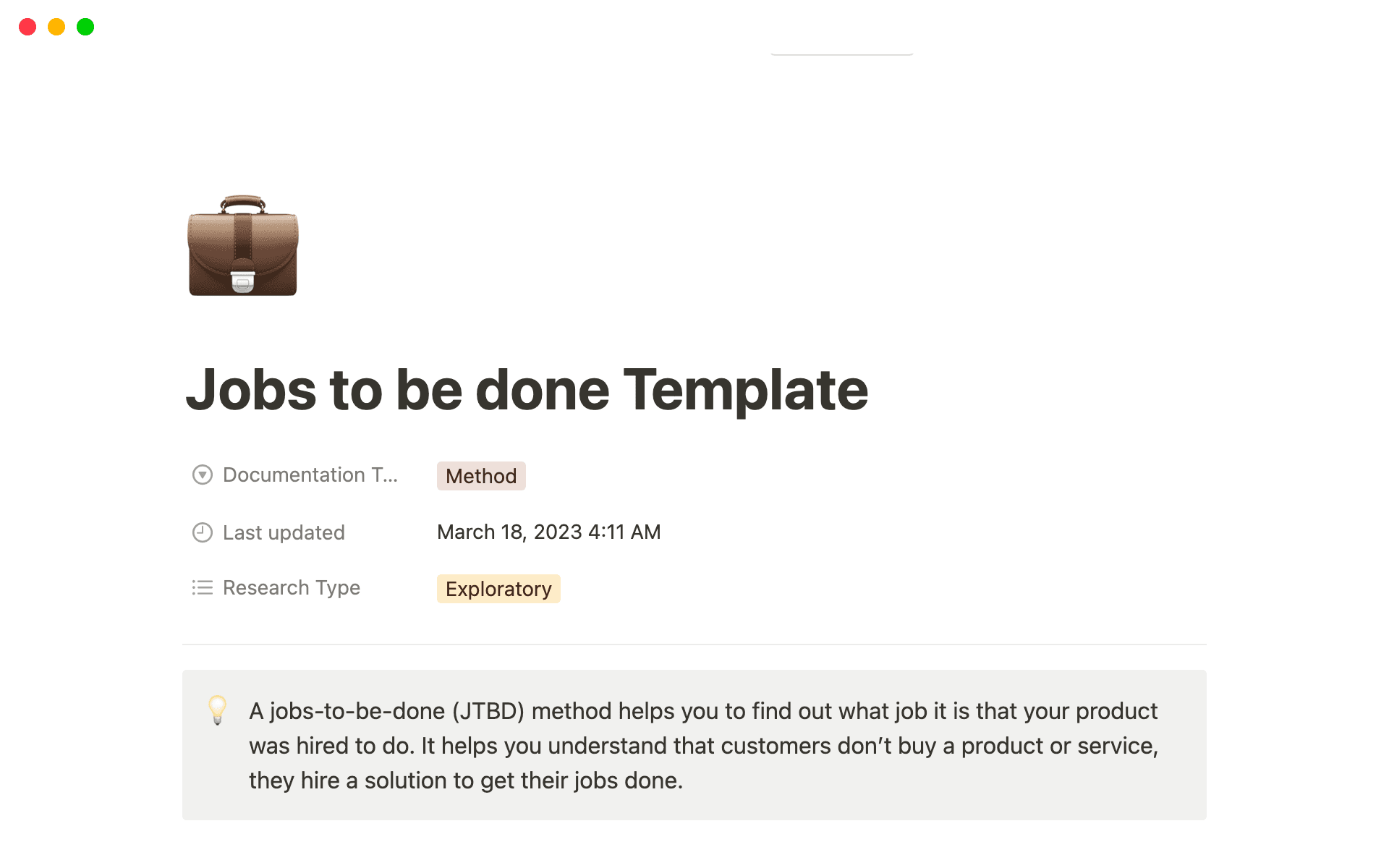Viewport: 1389px width, 868px height.
Task: Click the list icon beside Research Type
Action: pyautogui.click(x=202, y=587)
